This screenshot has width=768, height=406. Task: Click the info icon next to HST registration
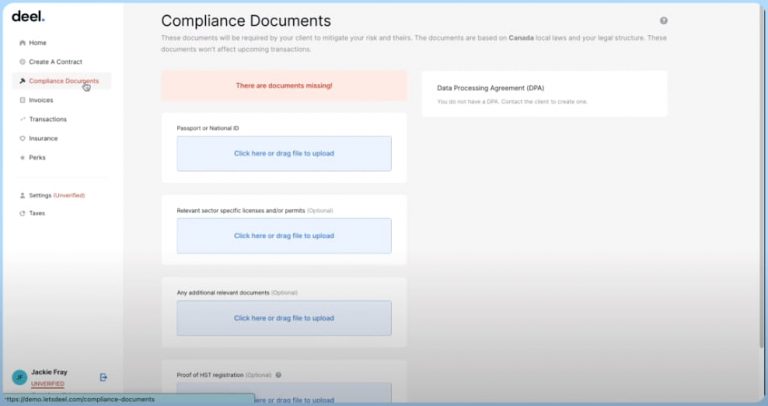(278, 375)
